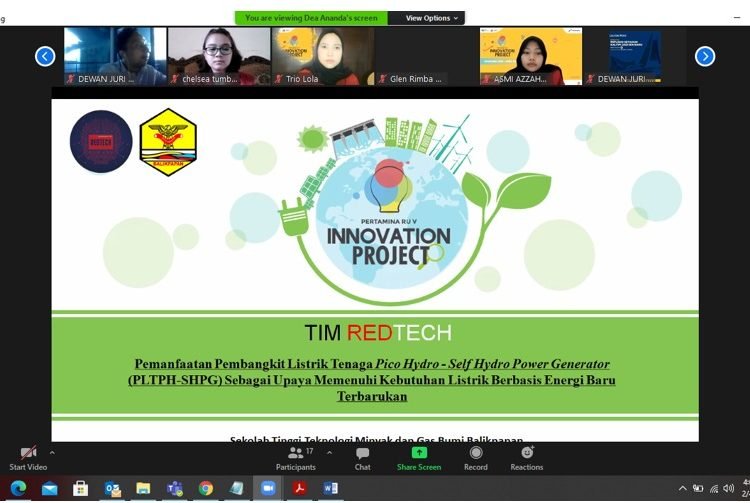Click the REDTECH round logo on slide

coord(101,141)
